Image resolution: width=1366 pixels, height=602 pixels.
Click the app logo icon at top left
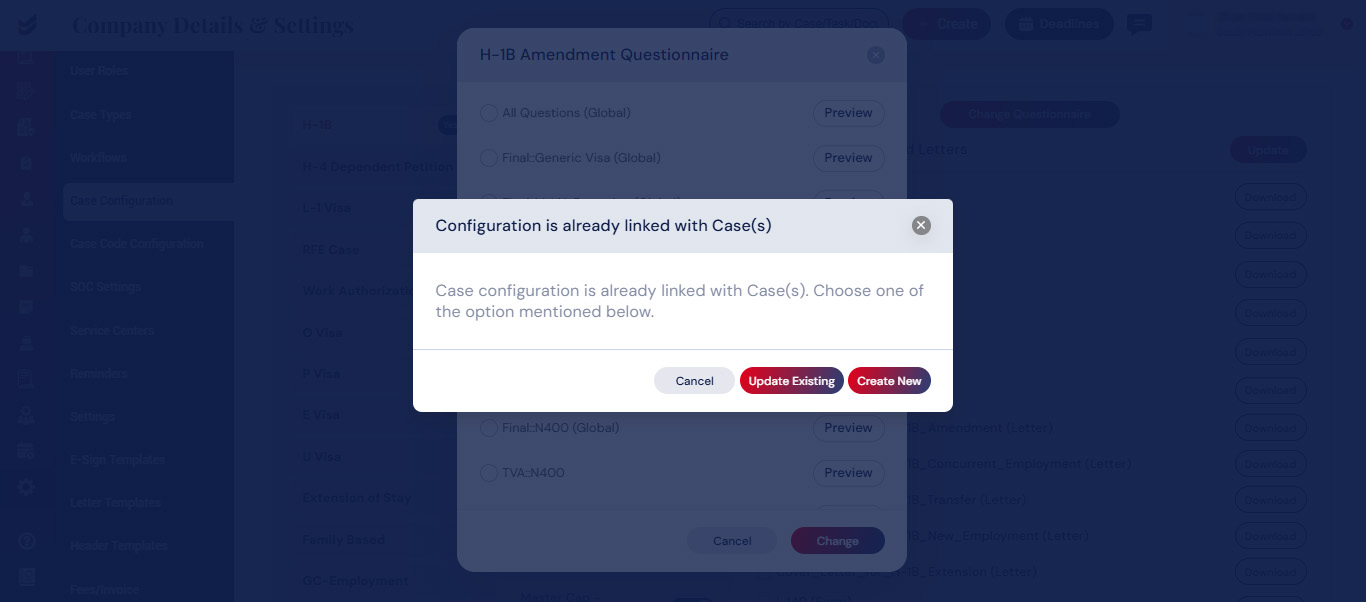pos(27,24)
